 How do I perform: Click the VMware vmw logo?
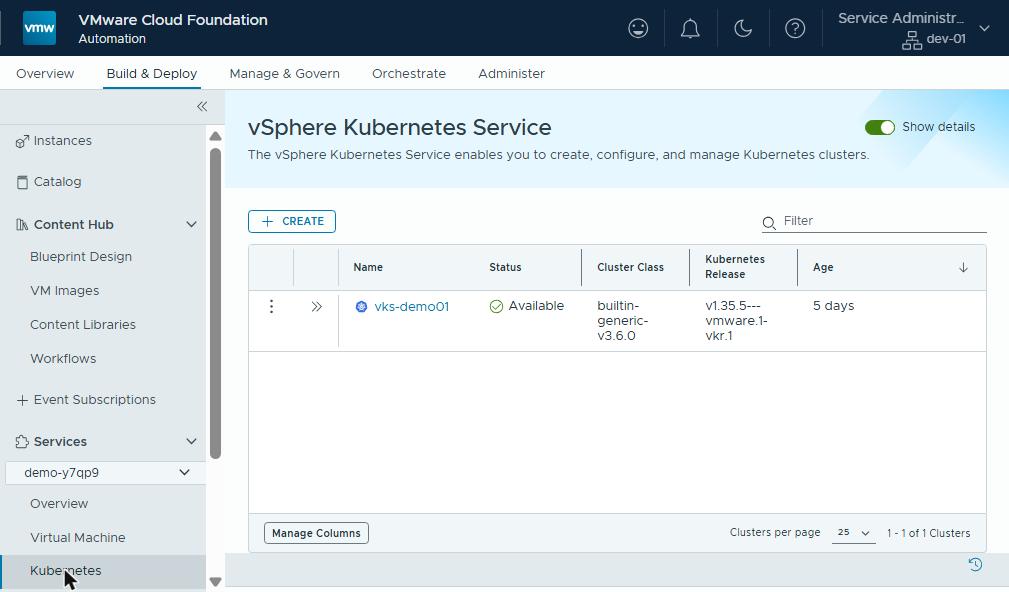[x=39, y=28]
